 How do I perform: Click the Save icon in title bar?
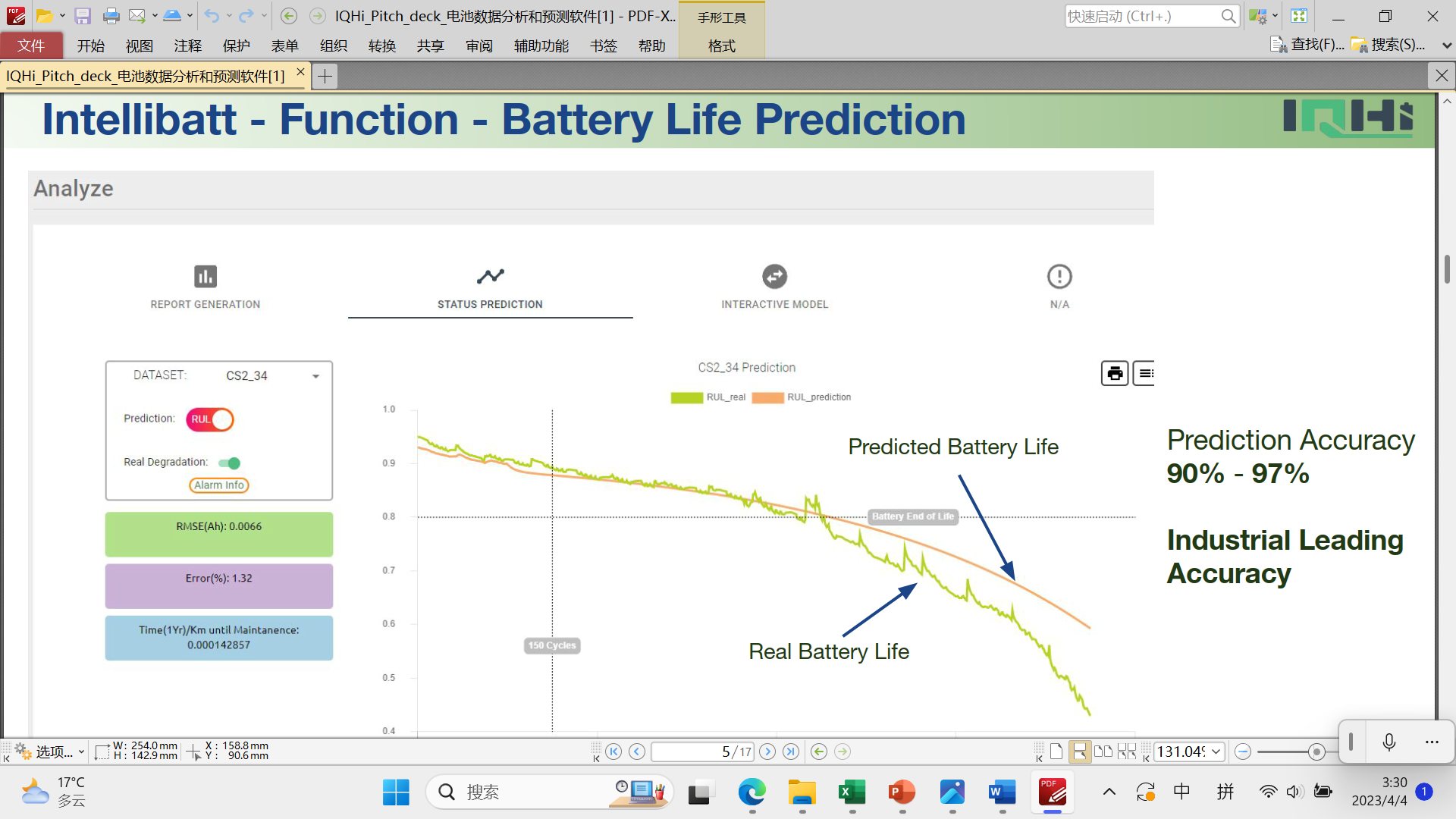[x=83, y=16]
